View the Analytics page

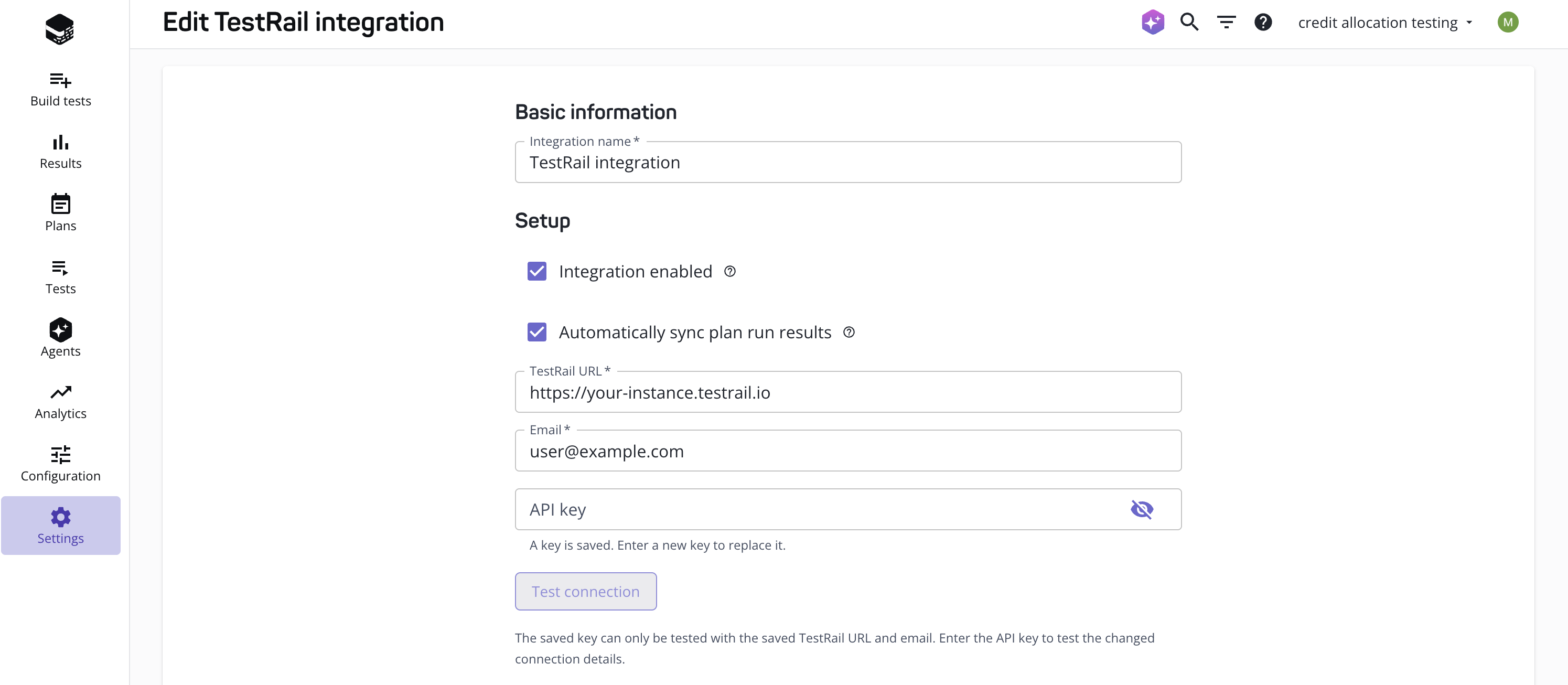60,401
